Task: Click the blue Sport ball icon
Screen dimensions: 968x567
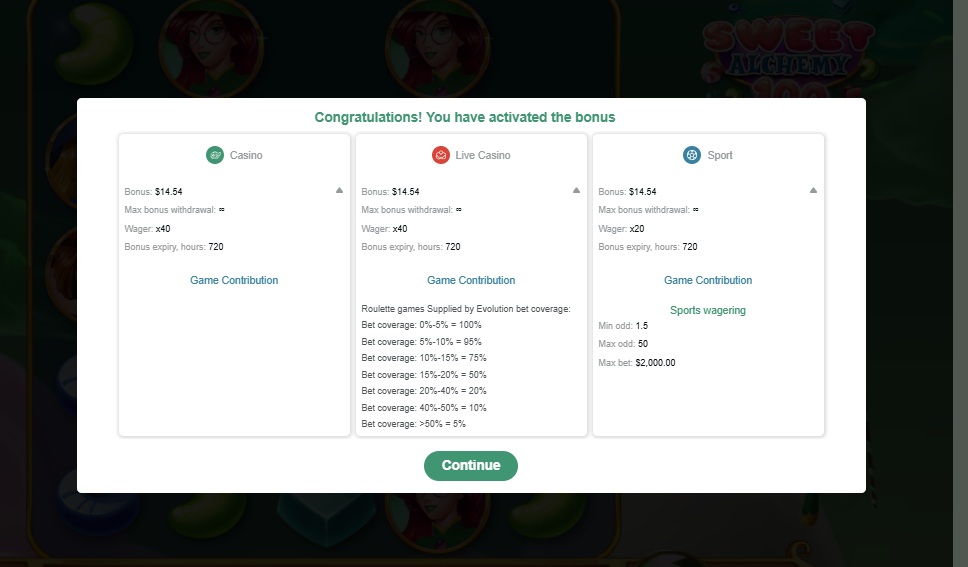Action: point(692,155)
